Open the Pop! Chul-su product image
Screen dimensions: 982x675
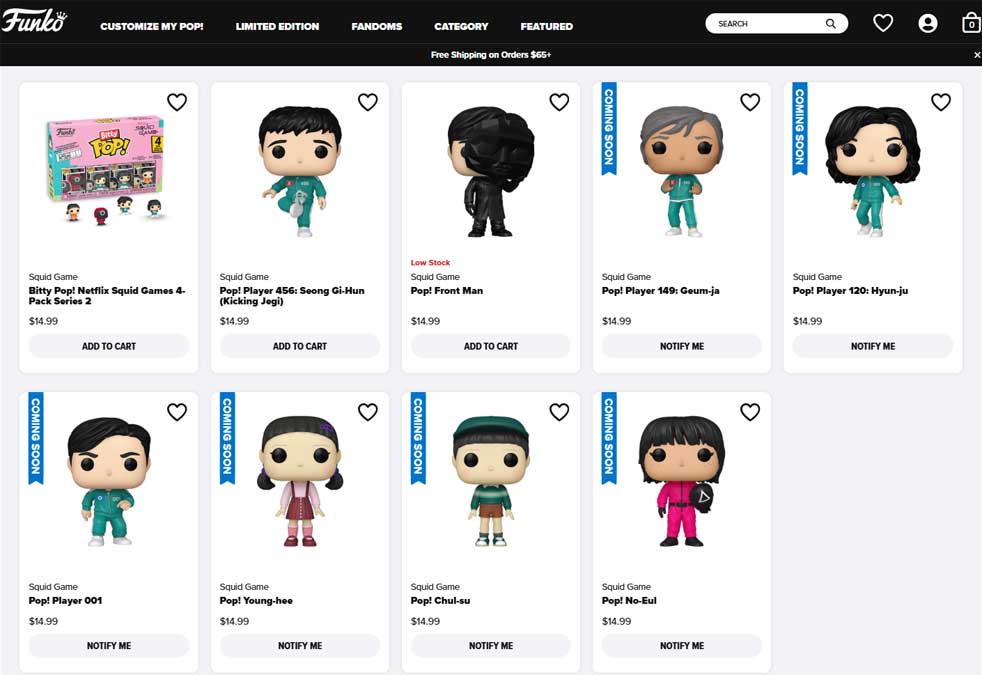click(x=490, y=481)
